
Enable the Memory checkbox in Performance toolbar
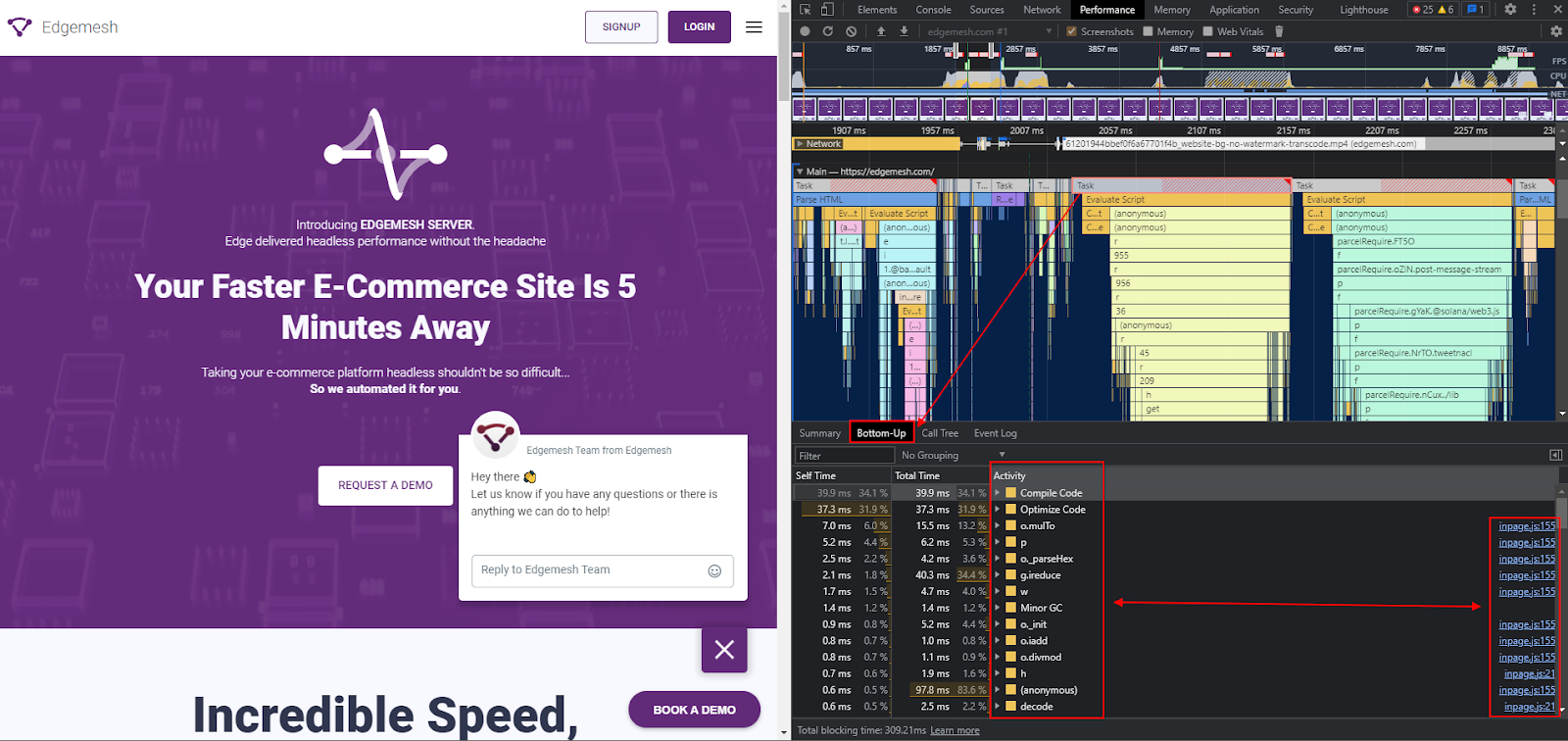1148,31
